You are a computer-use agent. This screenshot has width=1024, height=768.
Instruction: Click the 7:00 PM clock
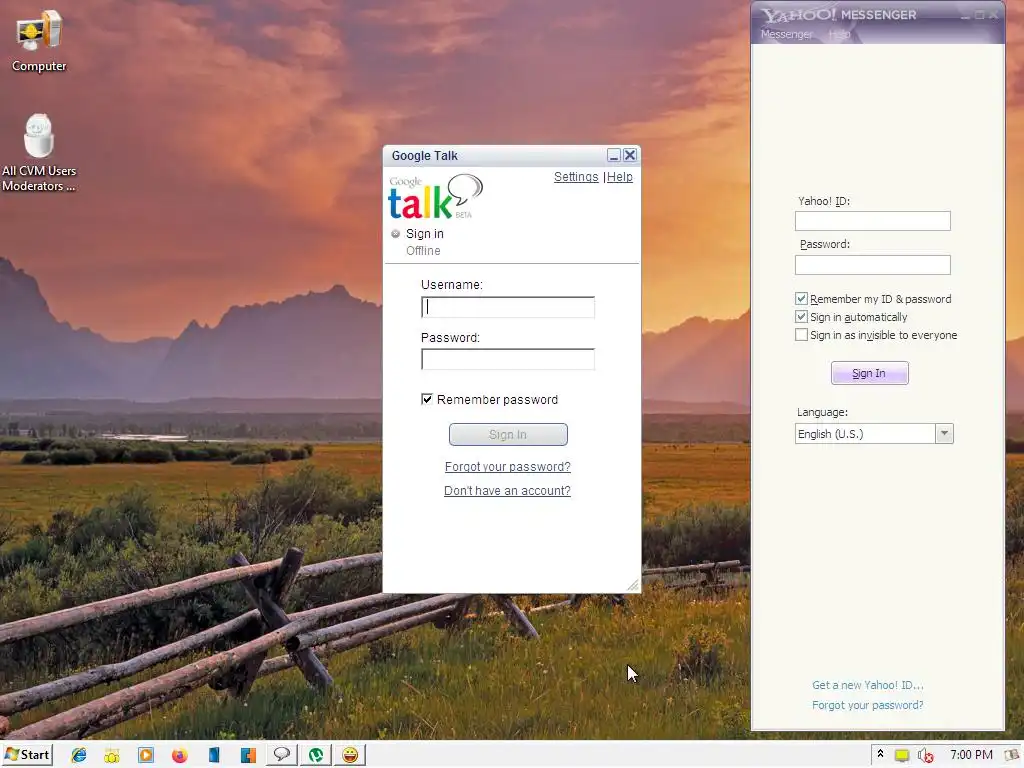[971, 755]
